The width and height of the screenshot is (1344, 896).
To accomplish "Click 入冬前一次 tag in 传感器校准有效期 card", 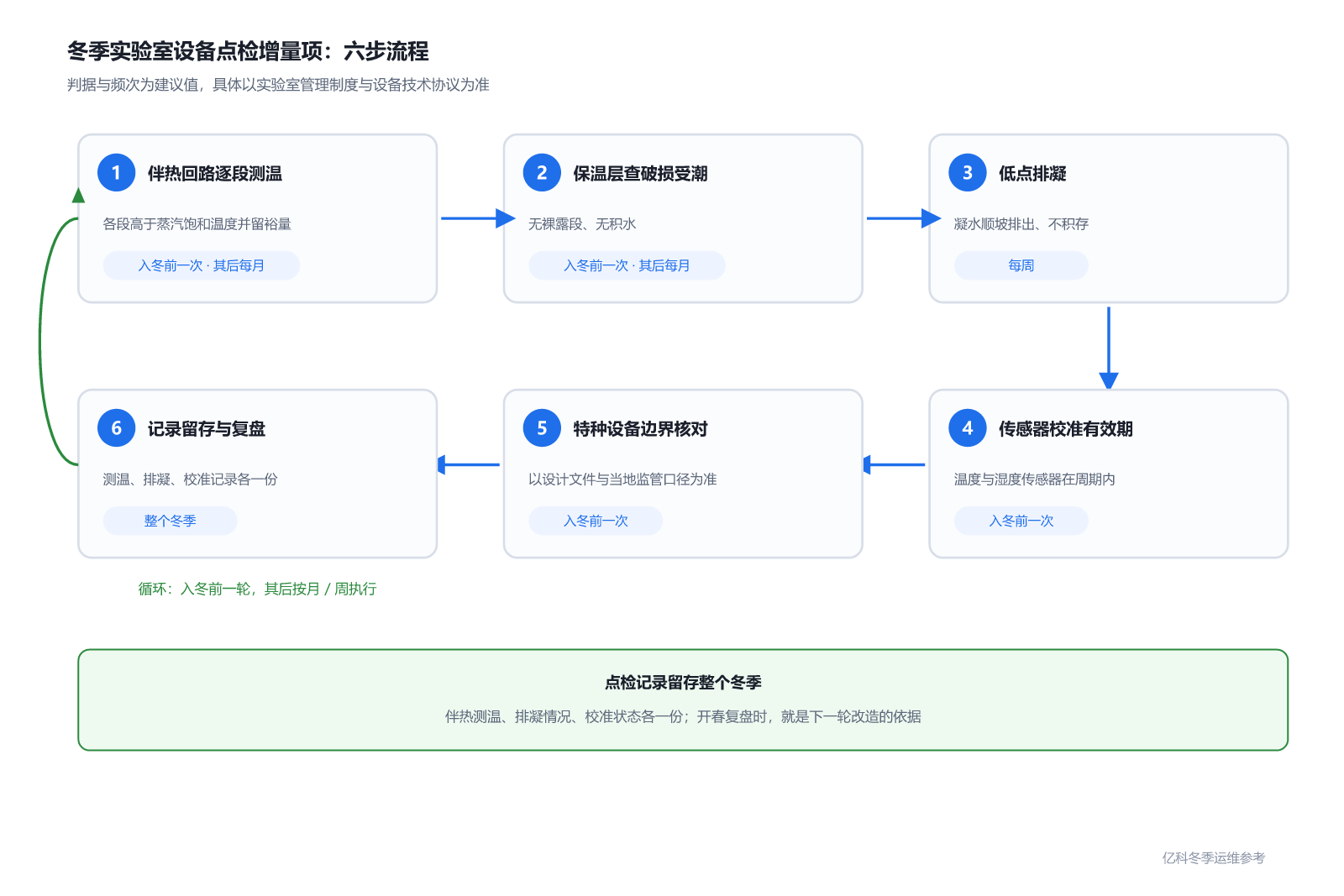I will click(x=1021, y=521).
